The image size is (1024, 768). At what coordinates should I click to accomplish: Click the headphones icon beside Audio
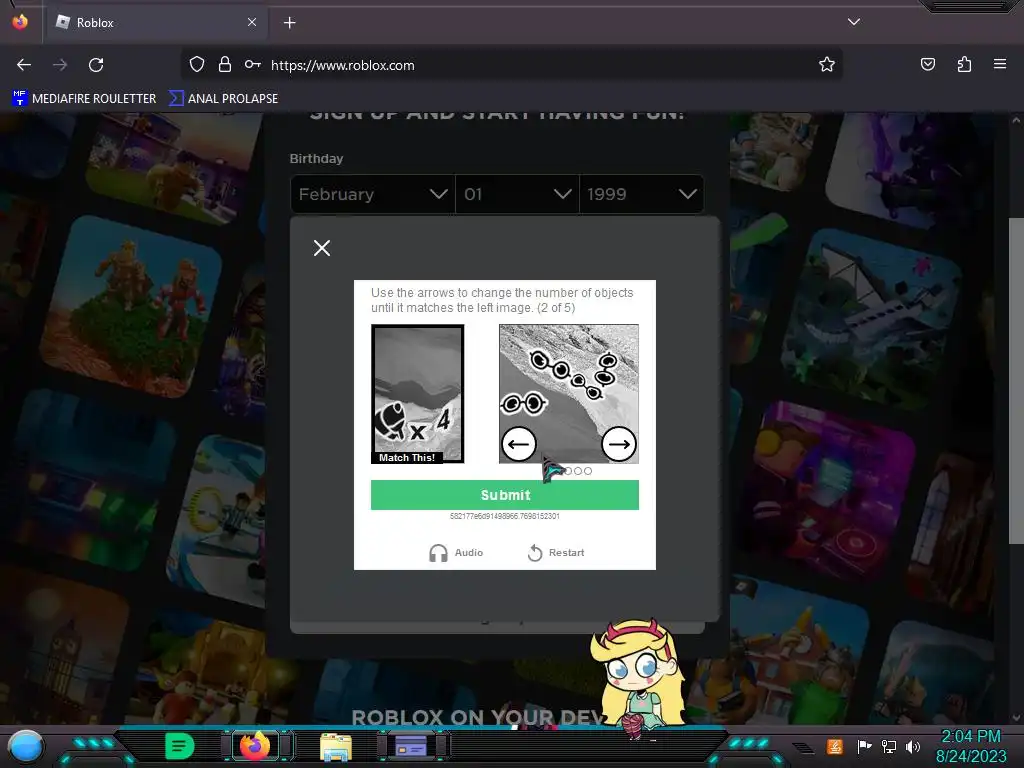[x=438, y=553]
